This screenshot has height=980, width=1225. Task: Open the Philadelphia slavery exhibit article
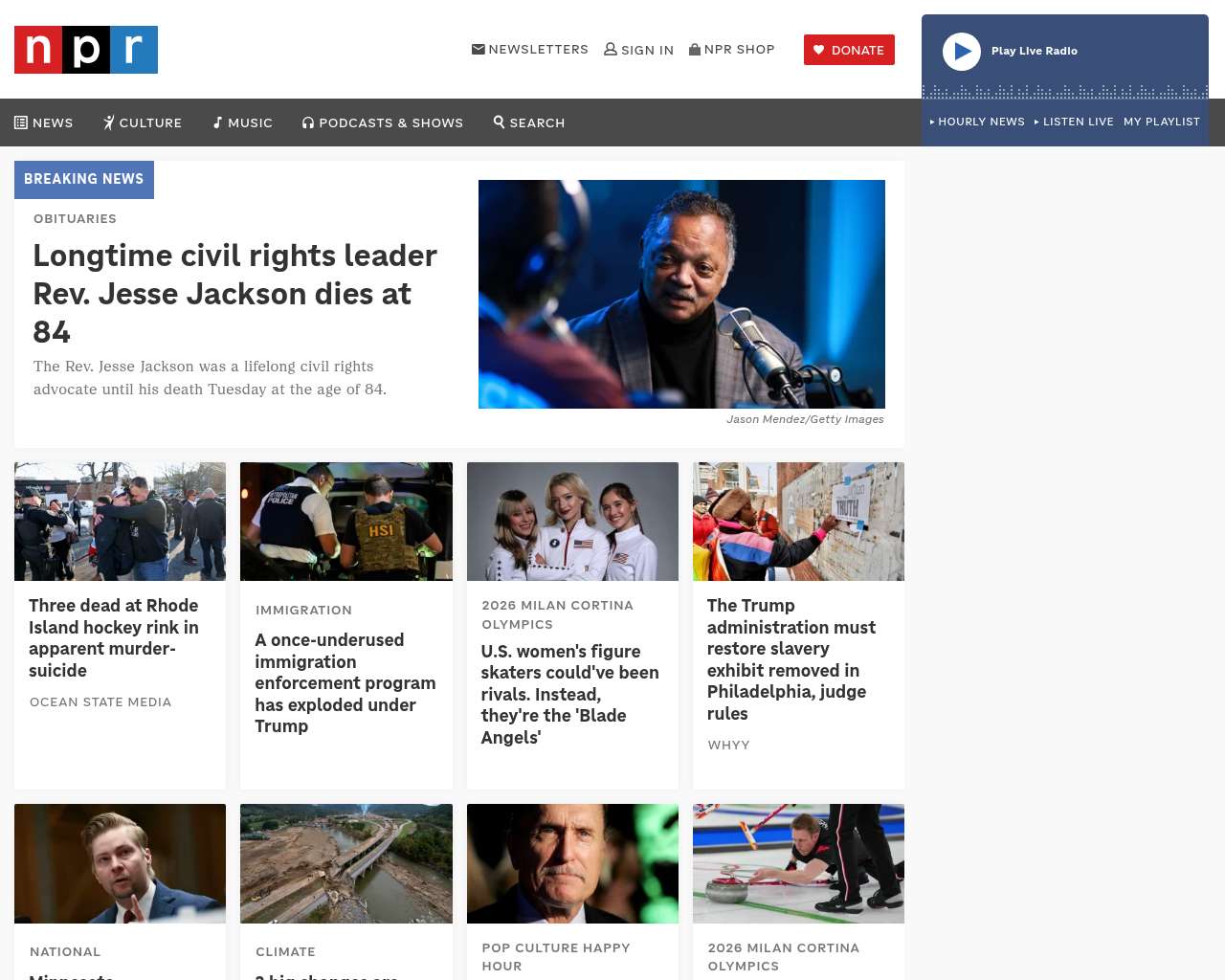point(791,659)
